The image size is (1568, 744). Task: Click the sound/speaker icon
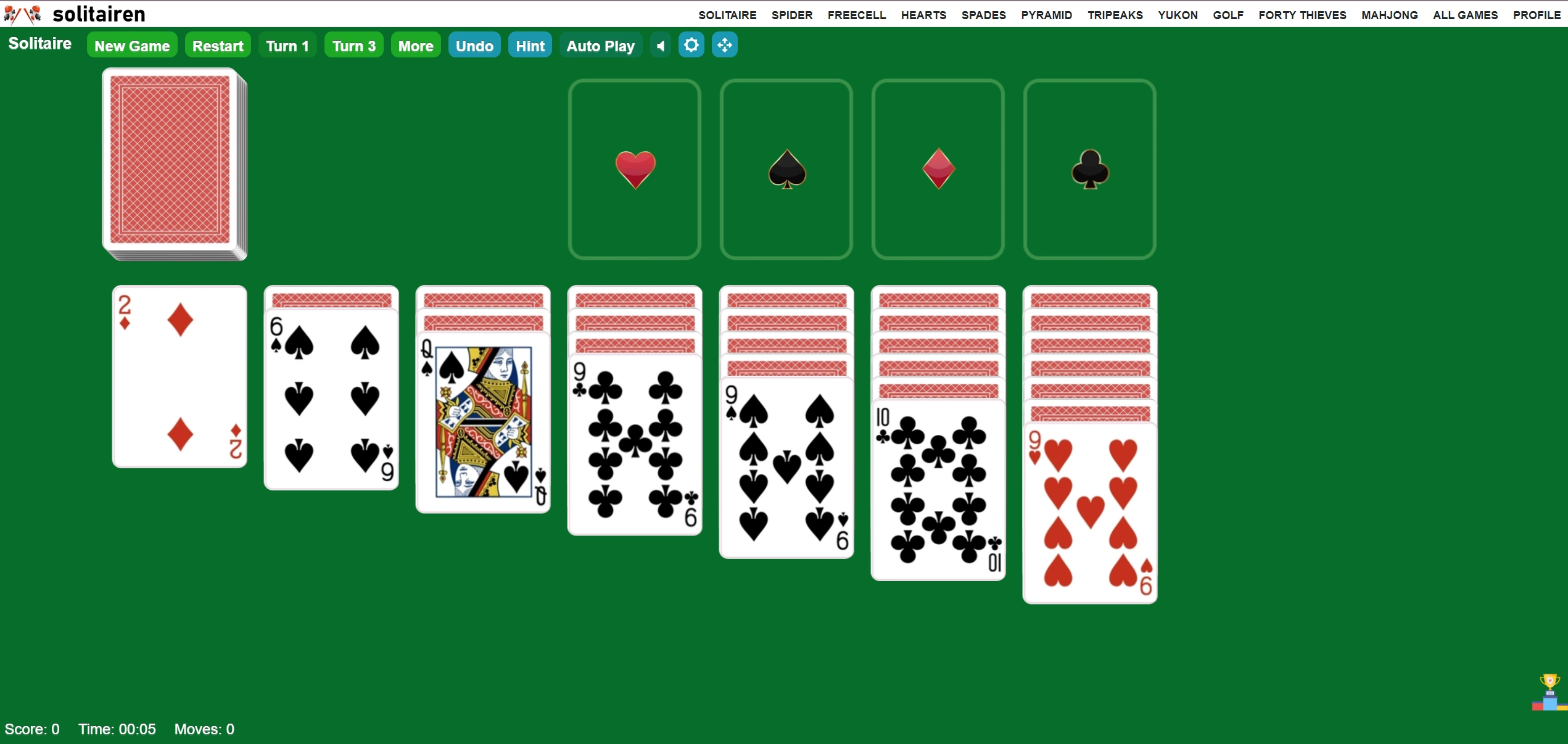coord(658,45)
